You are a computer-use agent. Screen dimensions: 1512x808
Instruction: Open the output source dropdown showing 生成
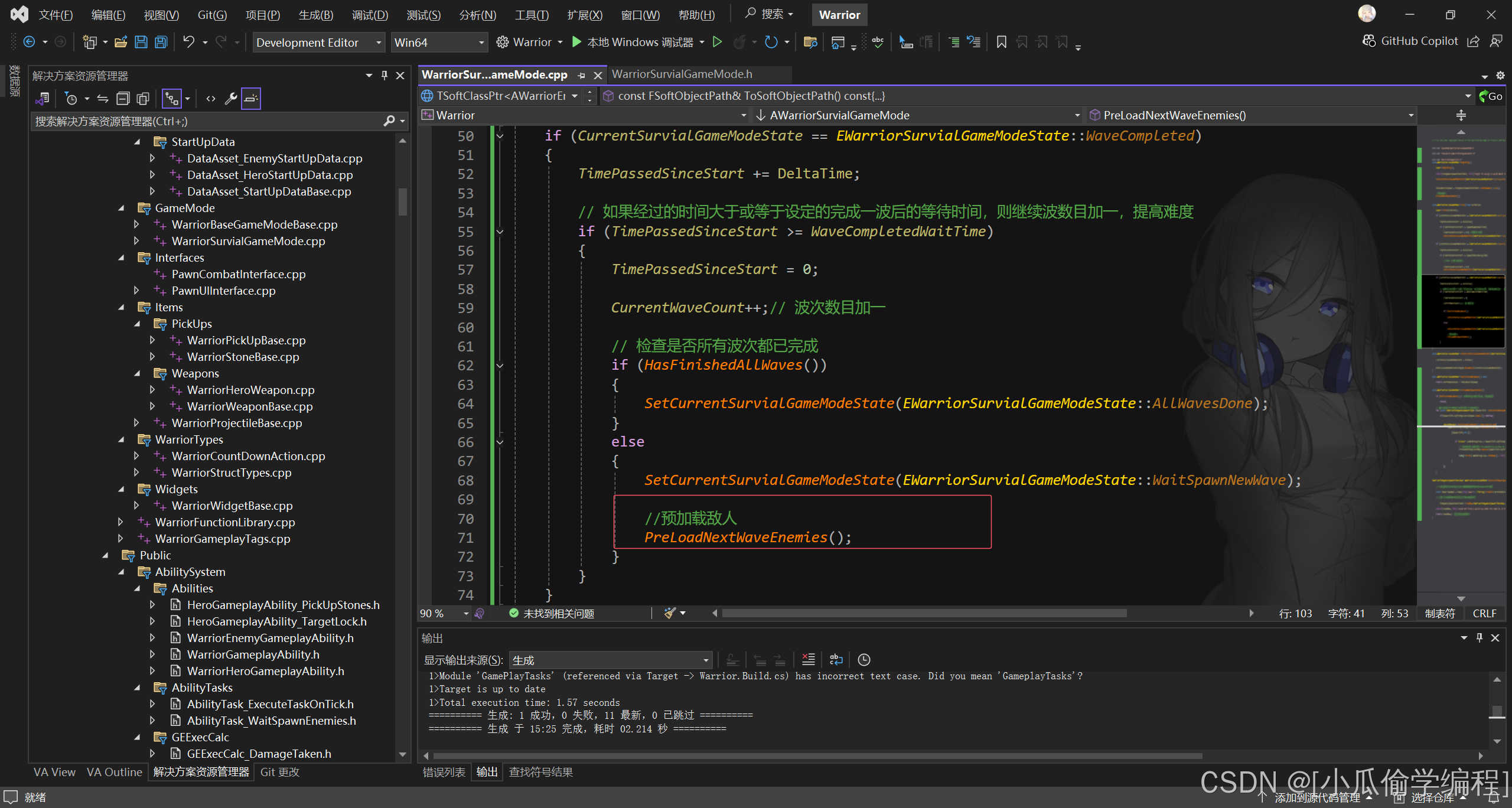coord(610,660)
